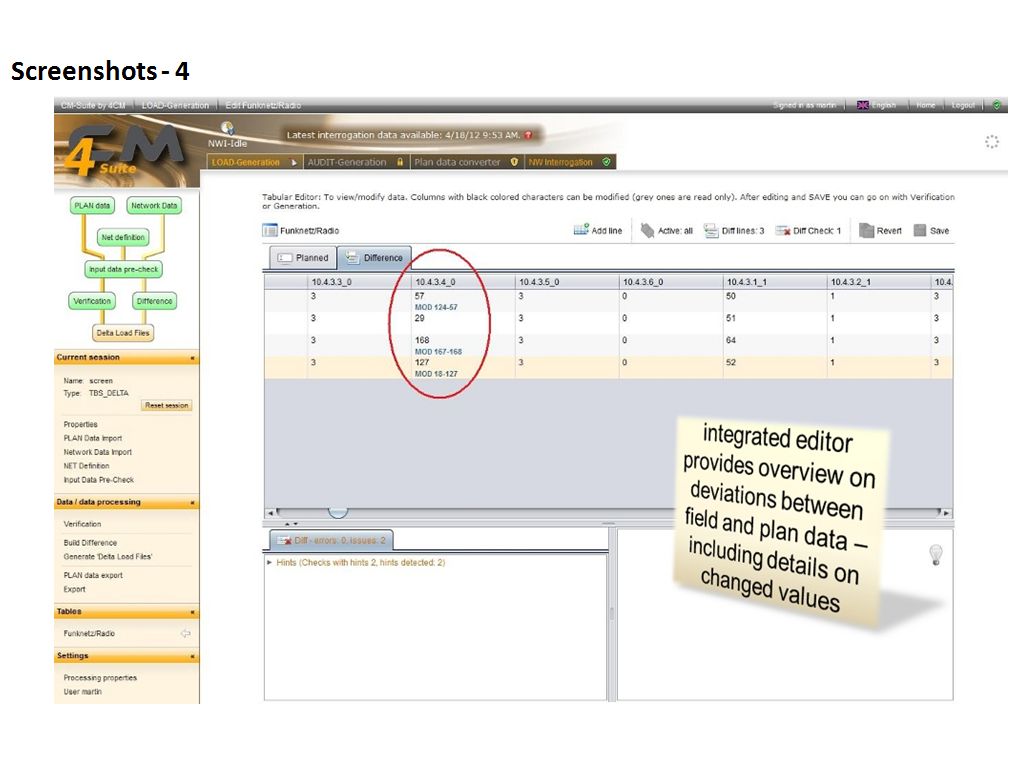
Task: Switch to the Planned tab
Action: click(x=303, y=258)
